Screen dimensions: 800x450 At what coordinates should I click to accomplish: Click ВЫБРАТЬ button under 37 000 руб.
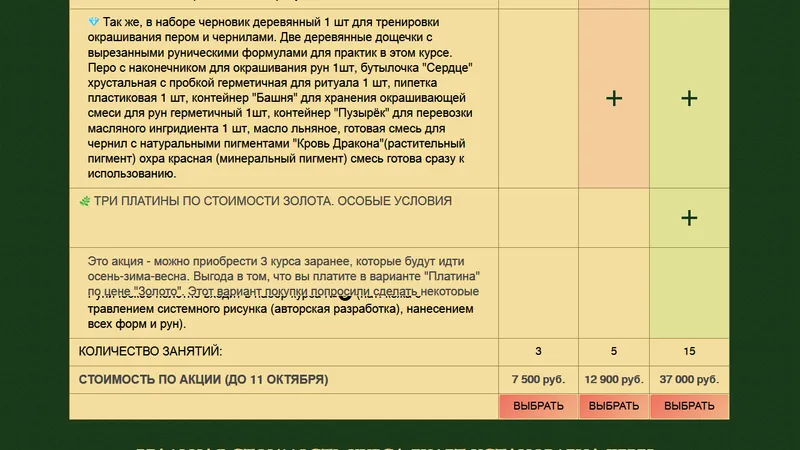(x=689, y=406)
